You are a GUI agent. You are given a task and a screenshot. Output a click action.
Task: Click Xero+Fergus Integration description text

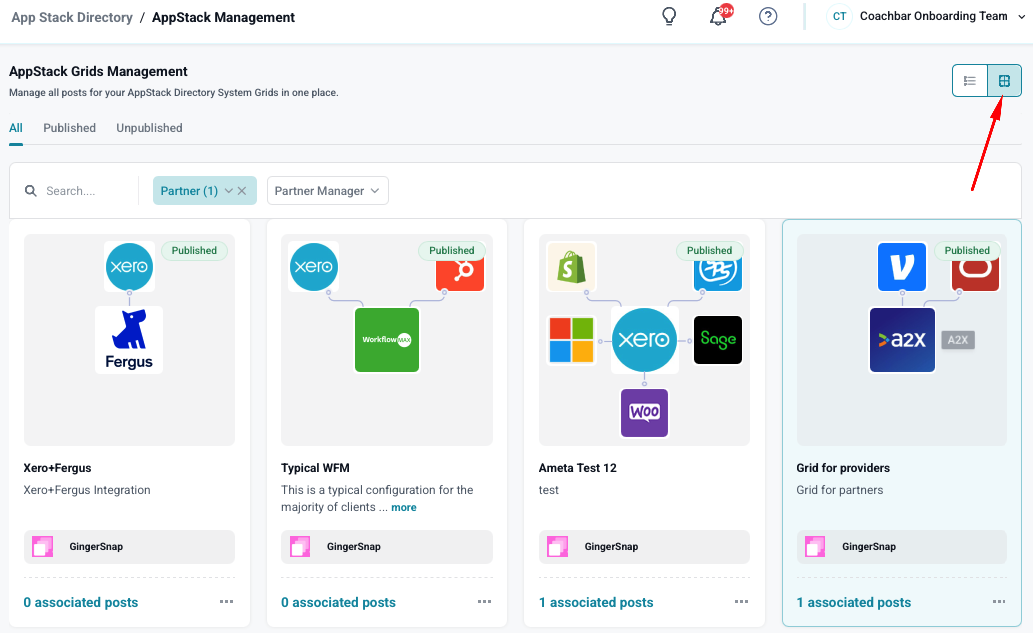(x=87, y=490)
